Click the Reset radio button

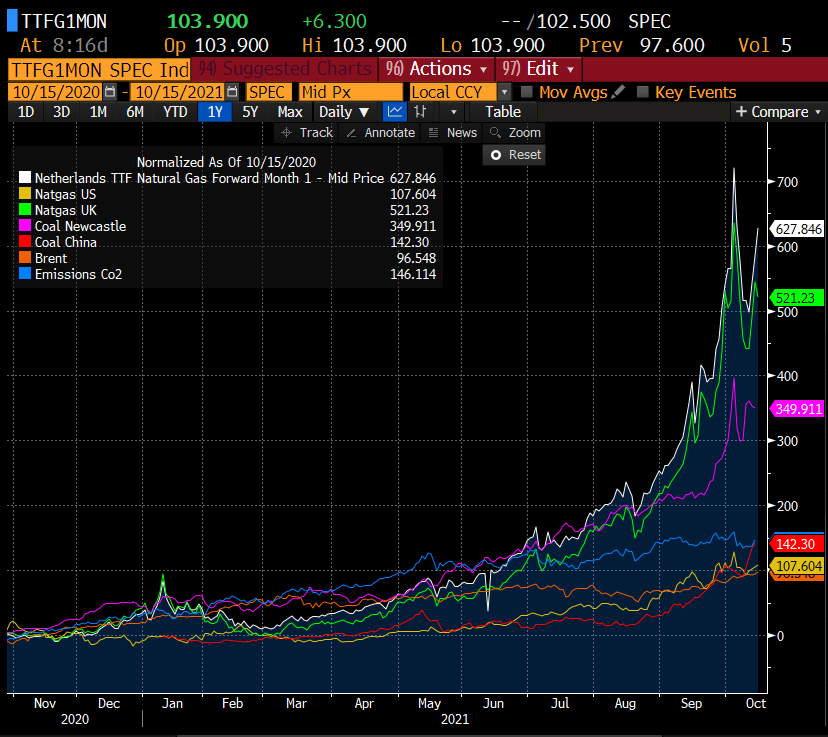tap(496, 155)
